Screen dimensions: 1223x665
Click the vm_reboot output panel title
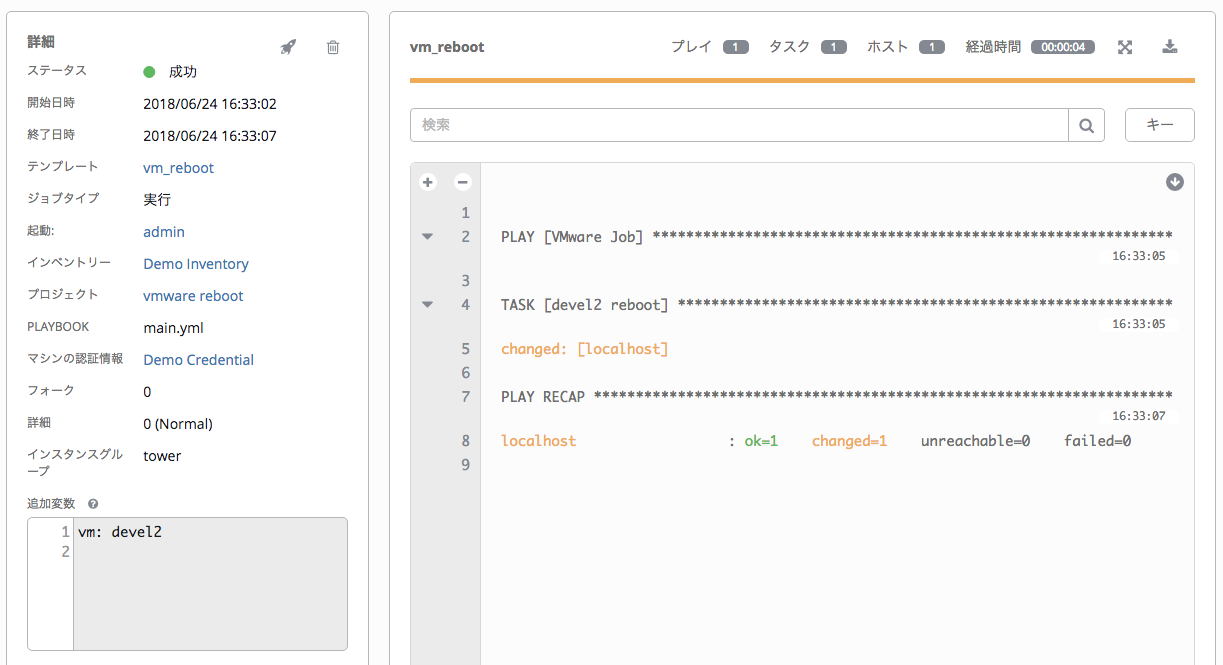447,47
